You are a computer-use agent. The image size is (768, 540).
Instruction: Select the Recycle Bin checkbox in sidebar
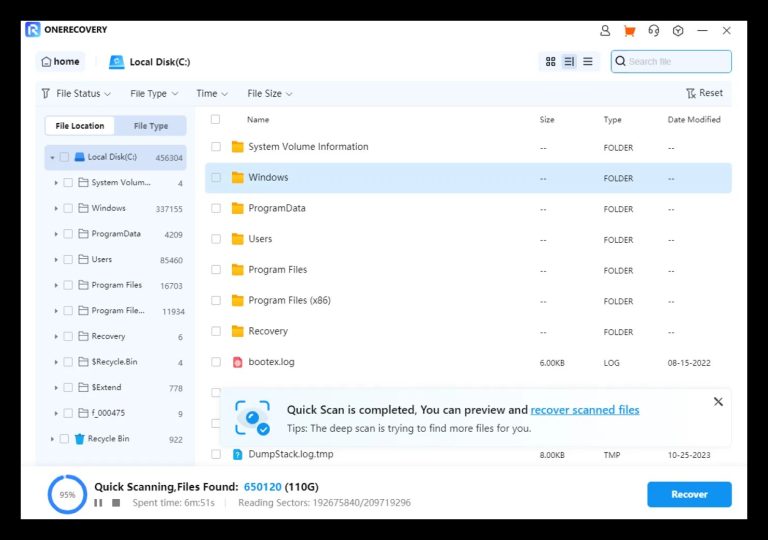(x=65, y=439)
